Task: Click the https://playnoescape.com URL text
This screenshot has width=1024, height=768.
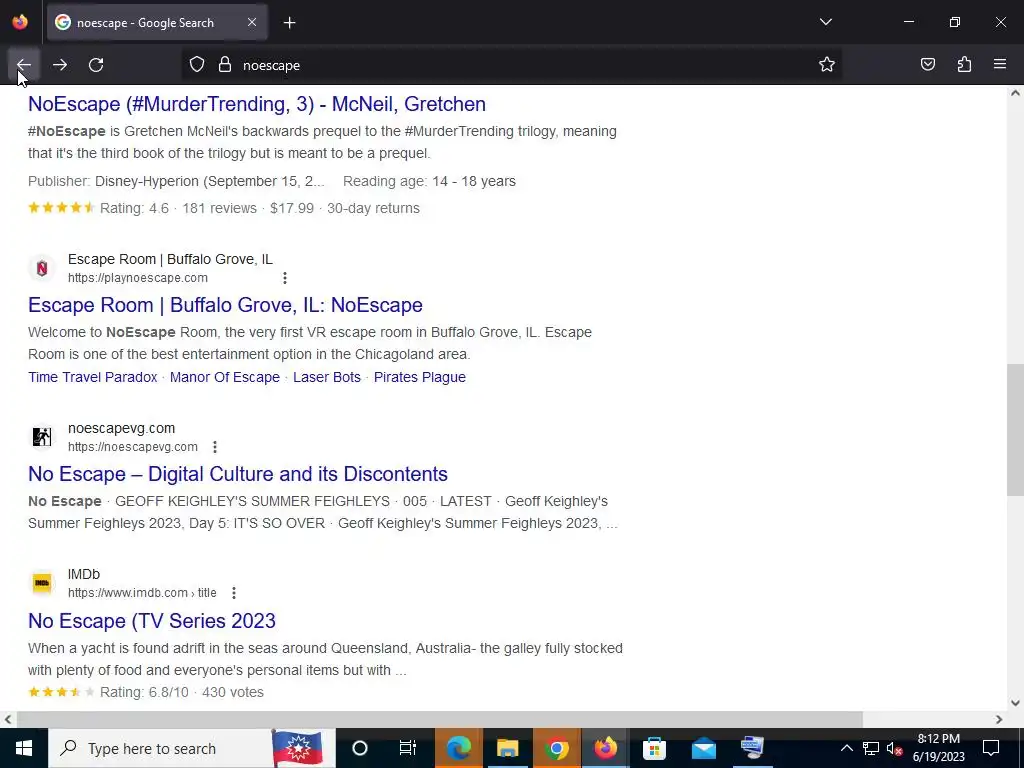Action: [x=138, y=278]
